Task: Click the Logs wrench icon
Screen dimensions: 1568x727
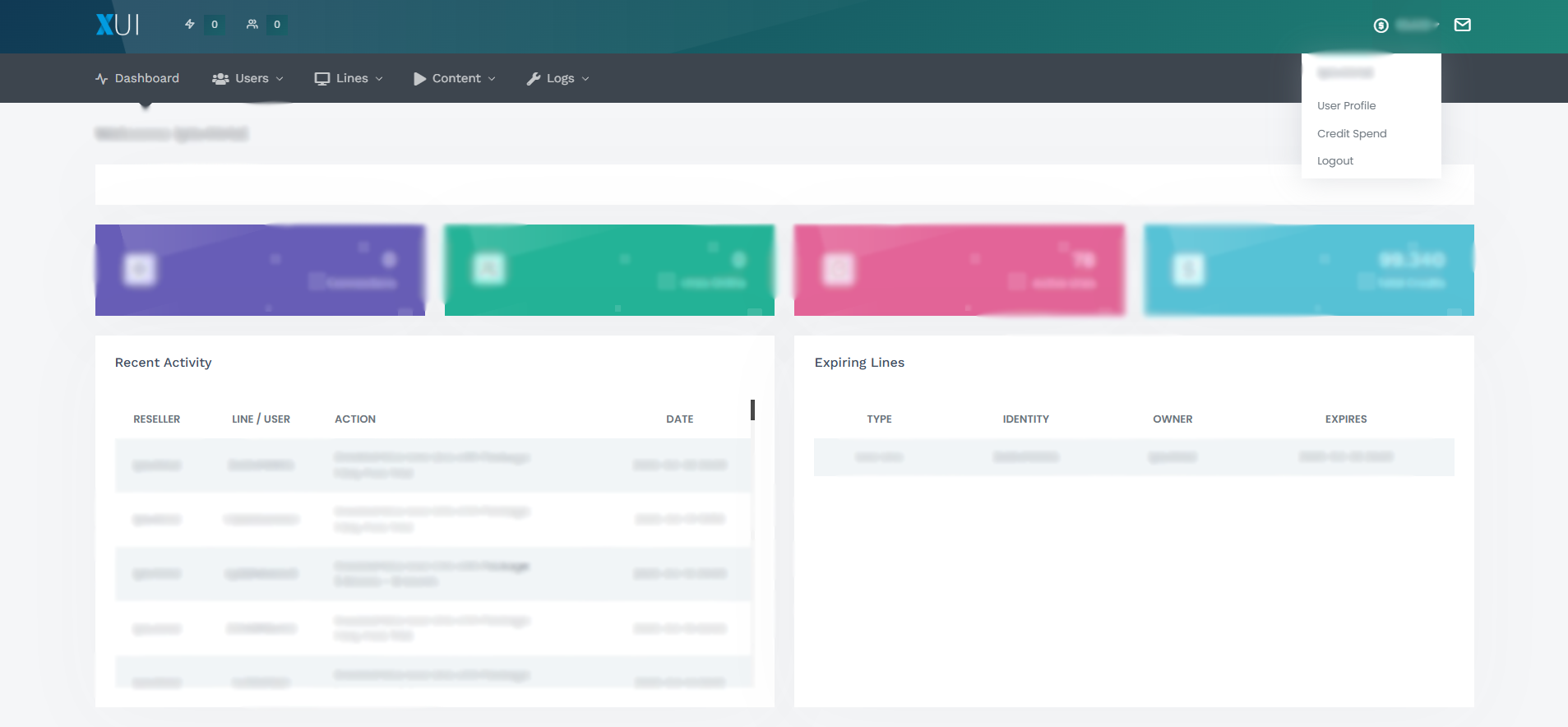Action: (534, 79)
